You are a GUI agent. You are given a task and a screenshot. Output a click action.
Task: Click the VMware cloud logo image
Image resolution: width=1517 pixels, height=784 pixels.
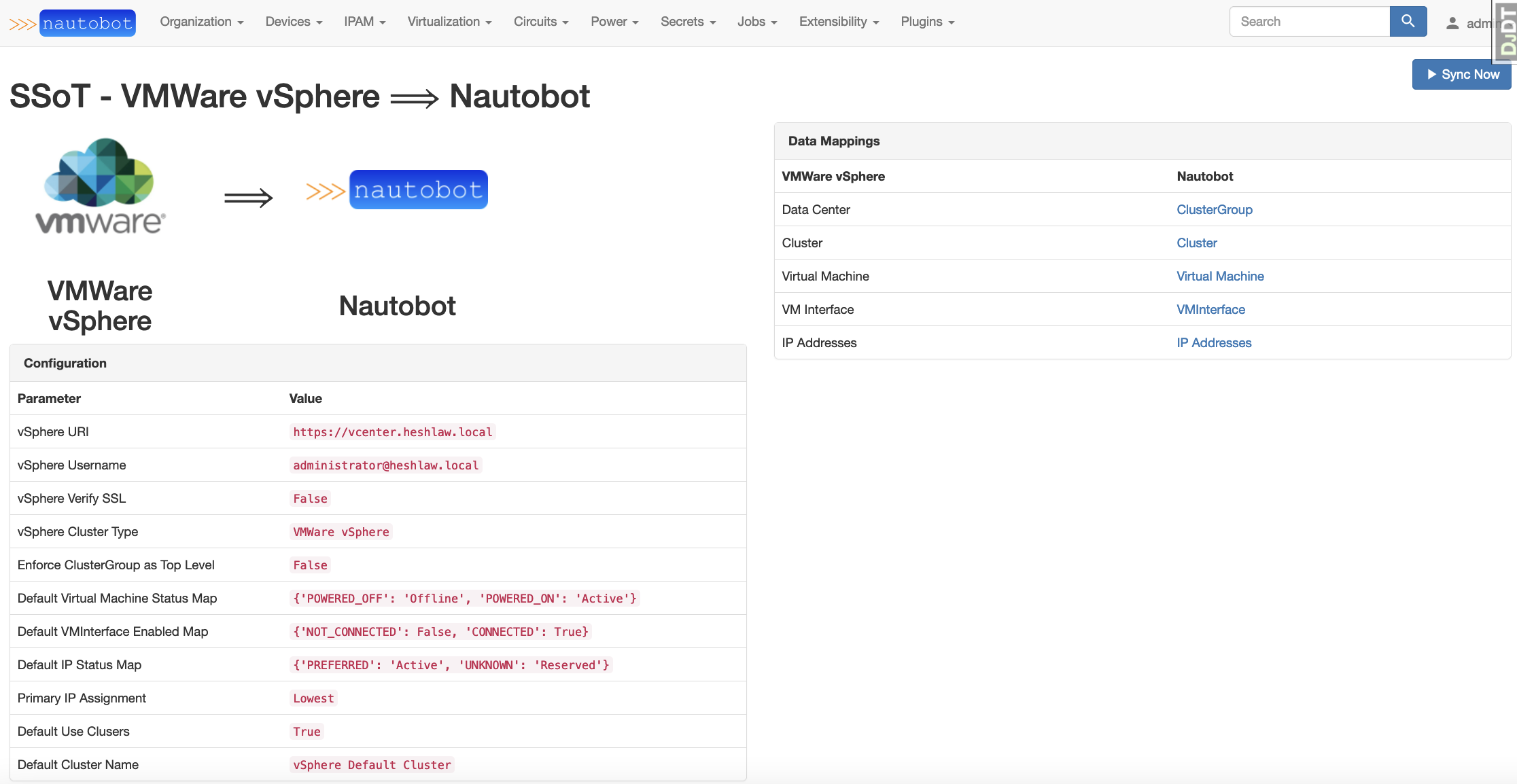(100, 186)
